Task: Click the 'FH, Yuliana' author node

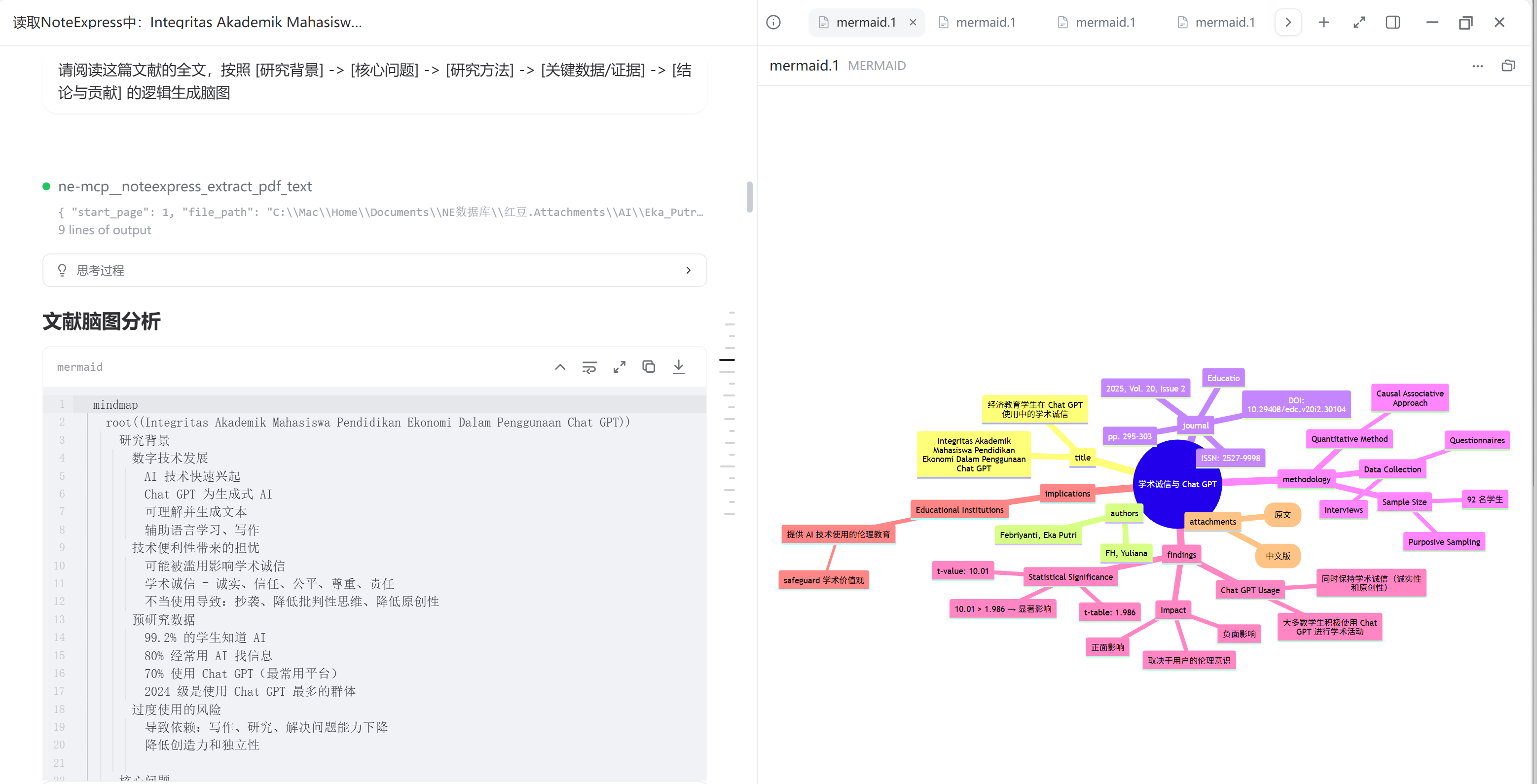Action: click(x=1126, y=553)
